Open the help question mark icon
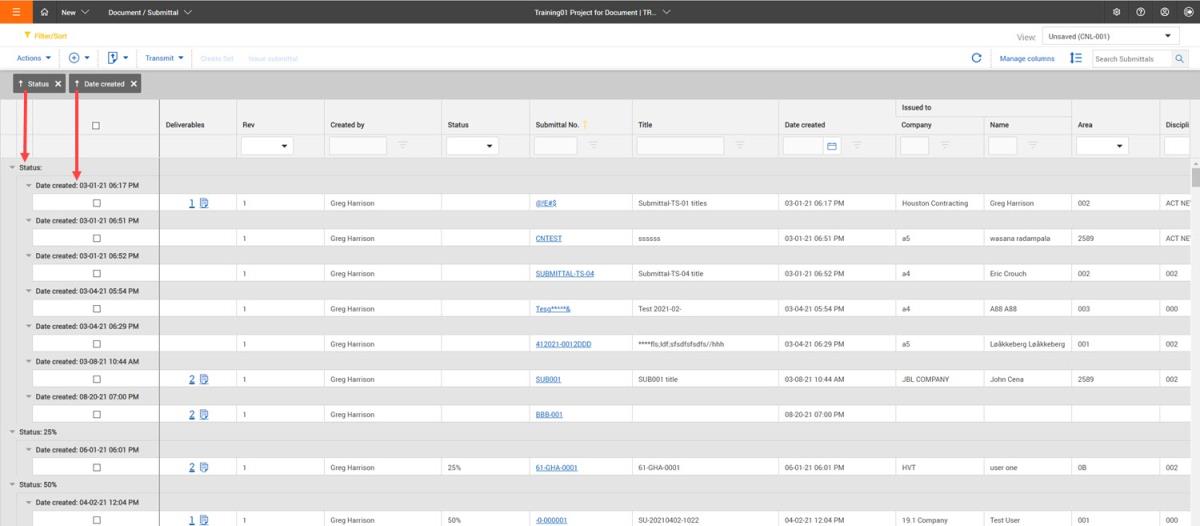Viewport: 1200px width, 526px height. pyautogui.click(x=1141, y=12)
